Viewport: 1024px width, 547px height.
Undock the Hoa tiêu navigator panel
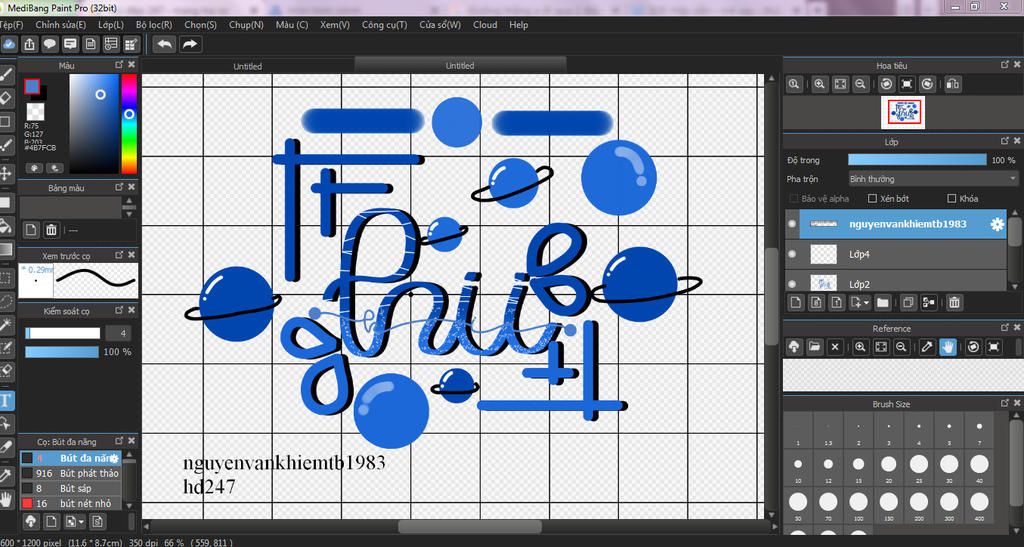(1004, 65)
